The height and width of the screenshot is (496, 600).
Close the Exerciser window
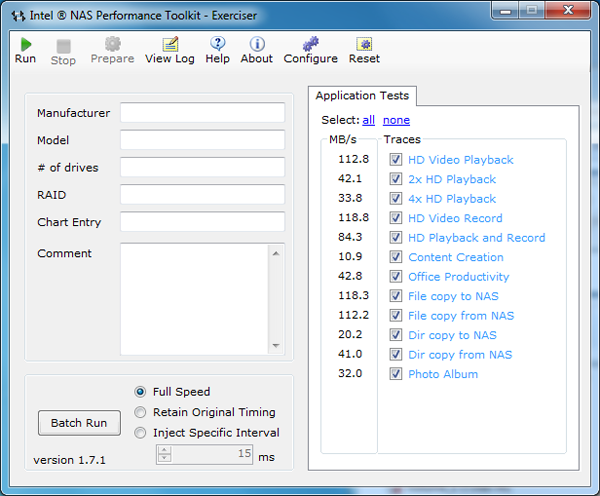tap(569, 10)
